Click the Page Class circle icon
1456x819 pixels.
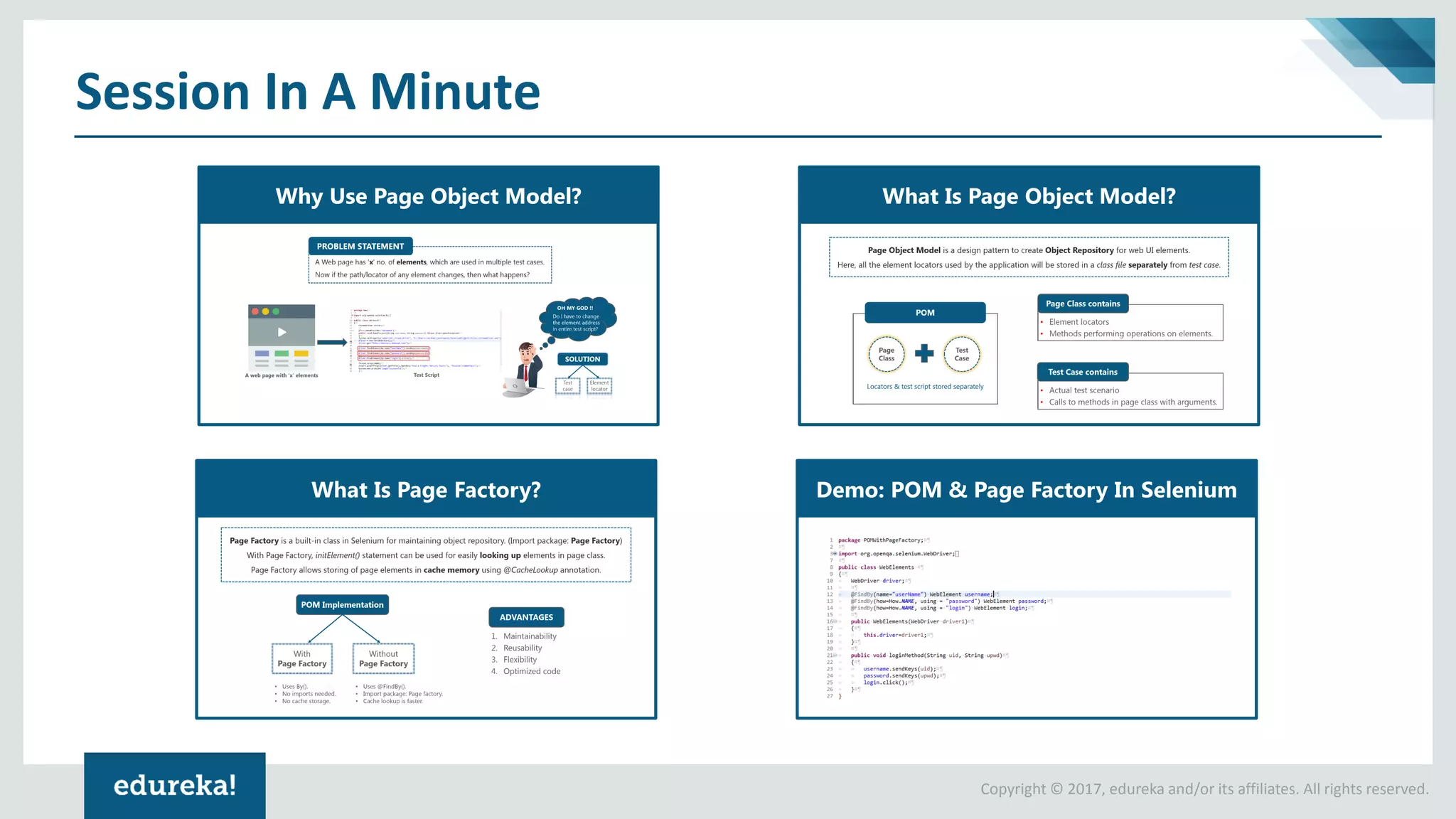pyautogui.click(x=887, y=354)
